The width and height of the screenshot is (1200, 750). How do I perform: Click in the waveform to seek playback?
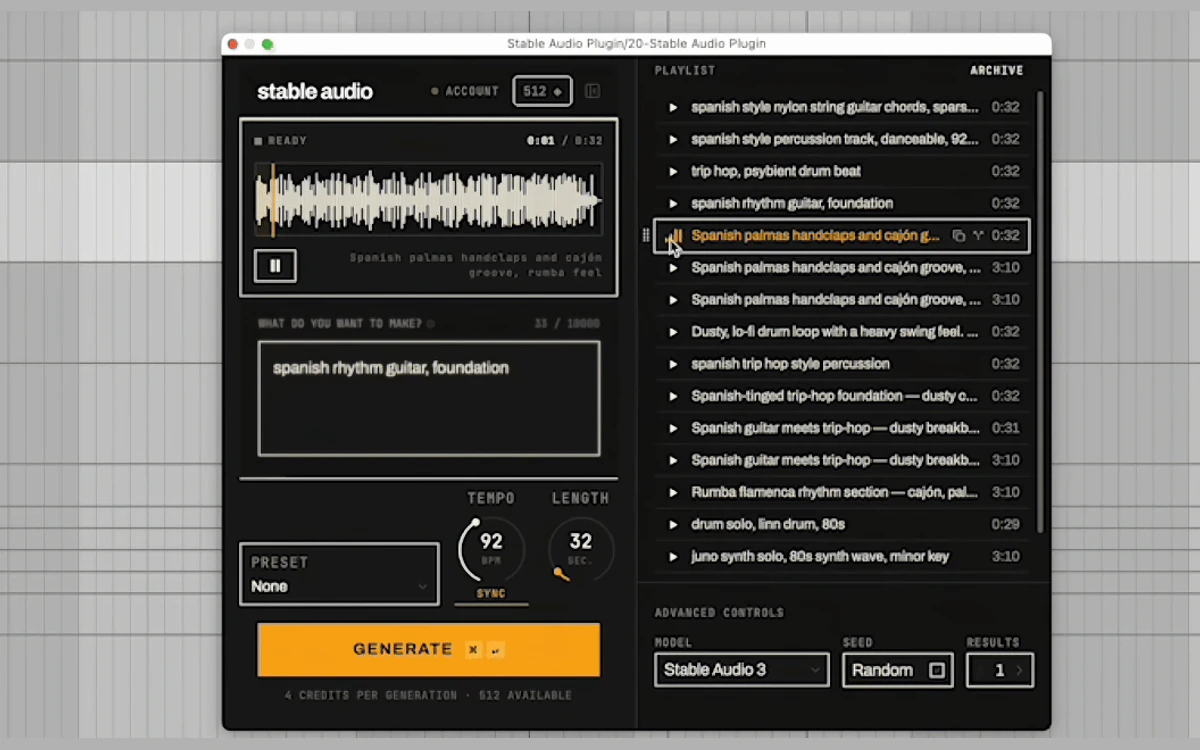429,200
